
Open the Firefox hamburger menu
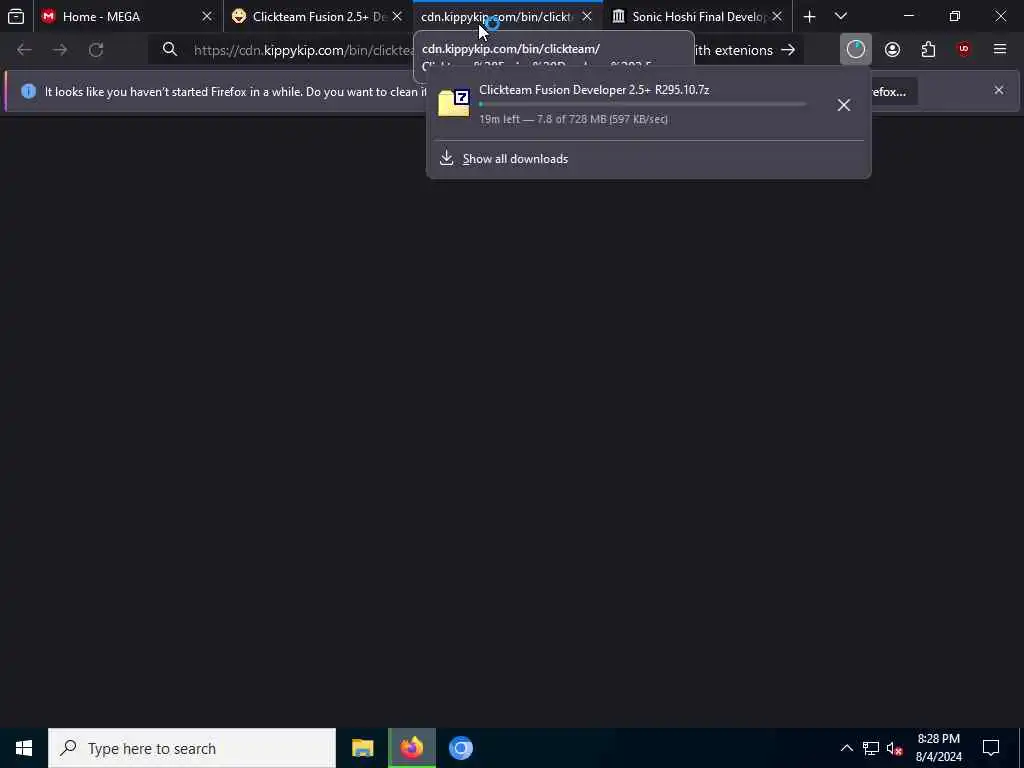pyautogui.click(x=1000, y=50)
